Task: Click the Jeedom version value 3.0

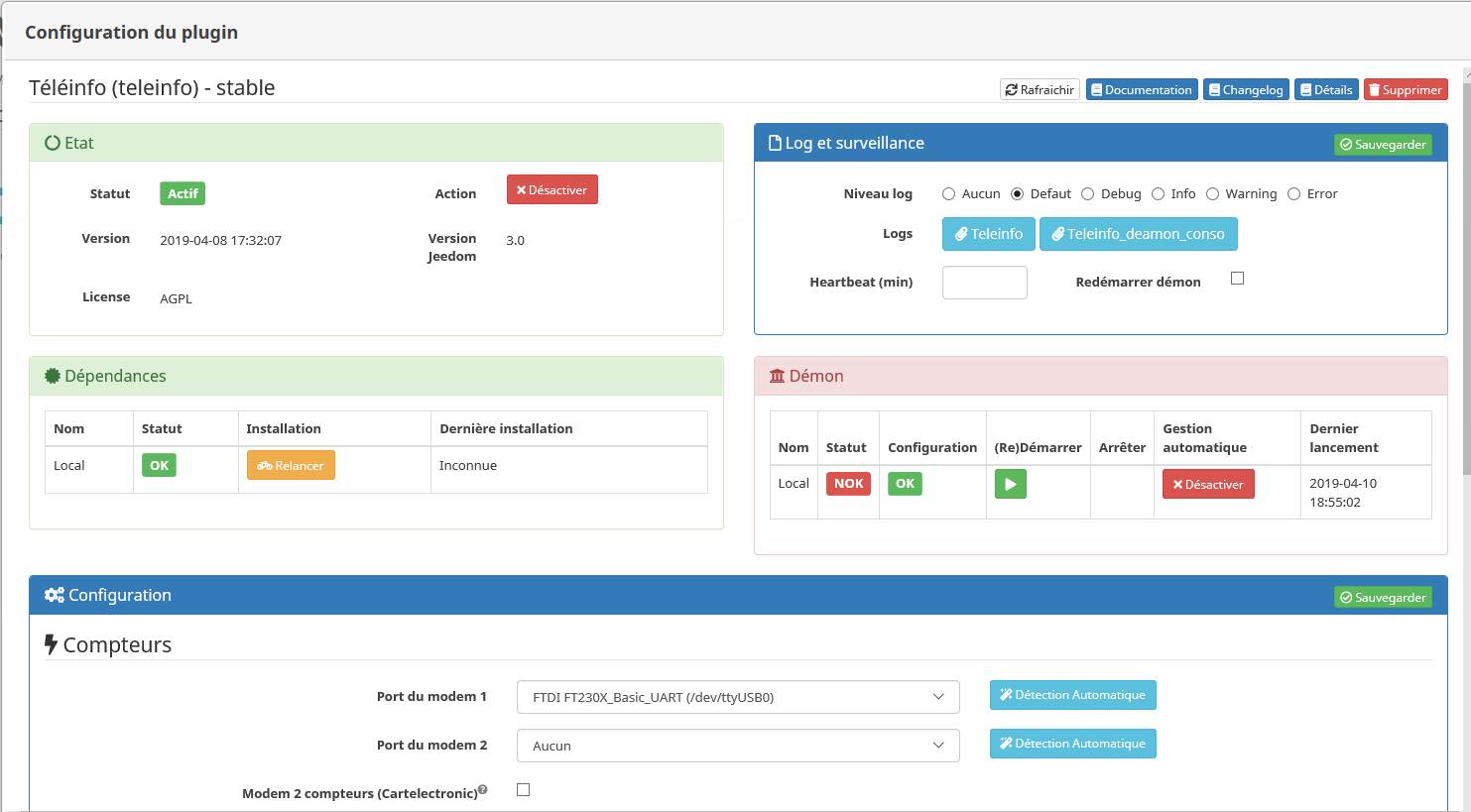Action: tap(515, 240)
